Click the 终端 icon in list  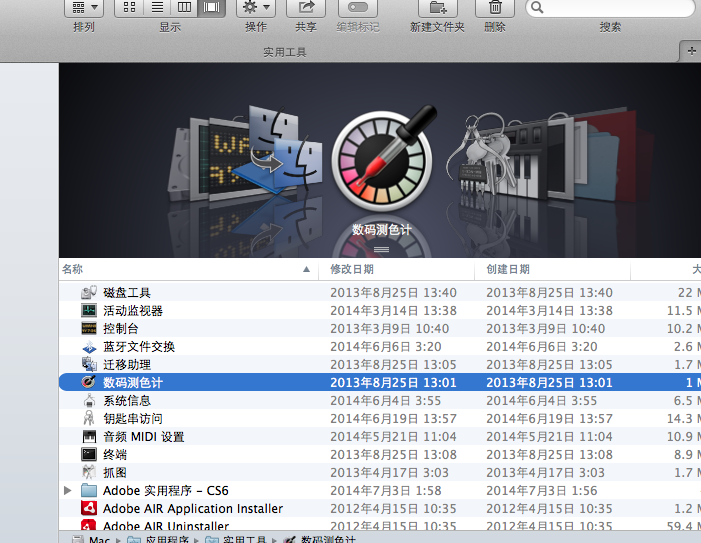89,455
